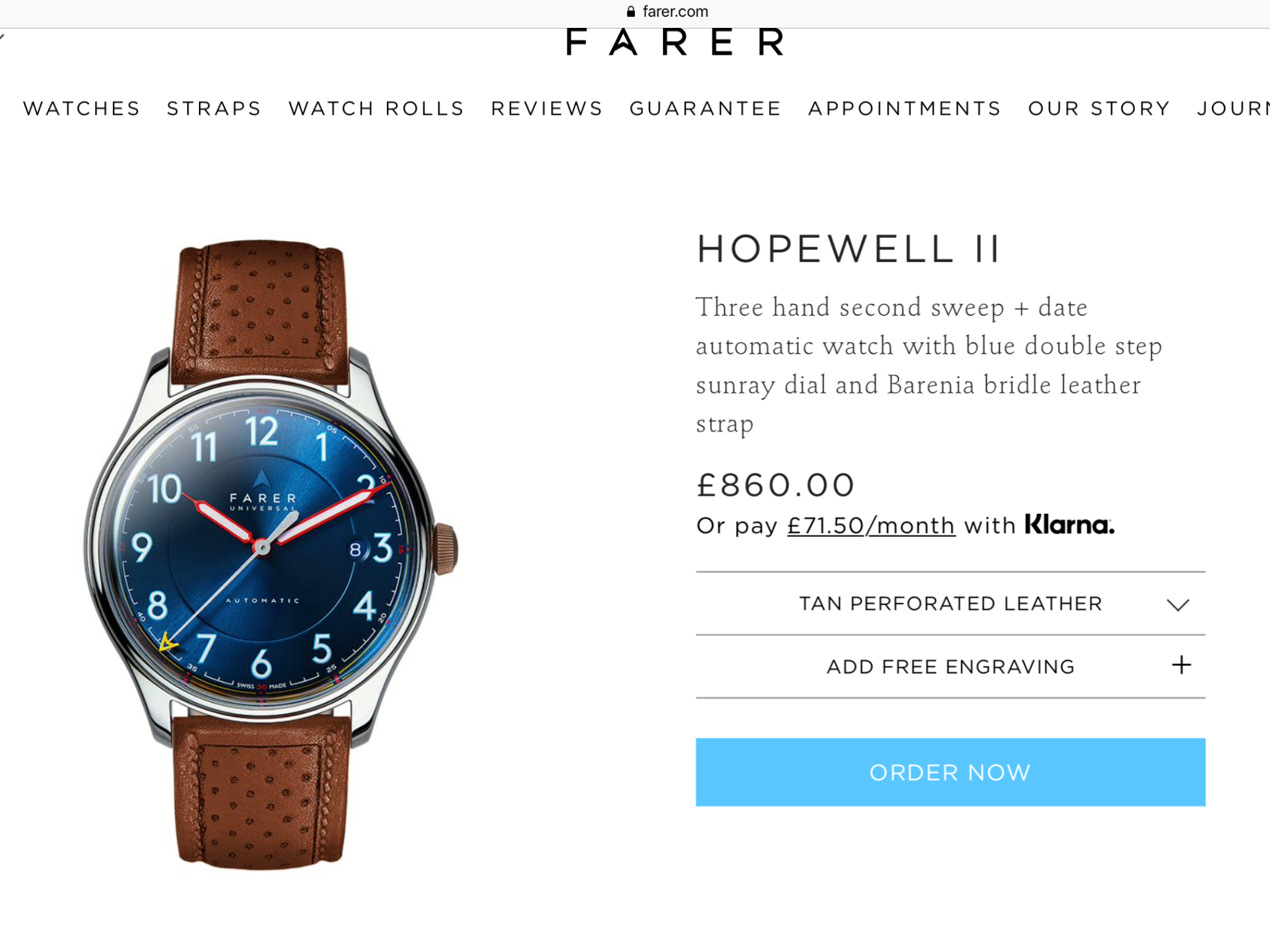Select Appointments in the navigation bar
The image size is (1270, 952).
coord(905,108)
